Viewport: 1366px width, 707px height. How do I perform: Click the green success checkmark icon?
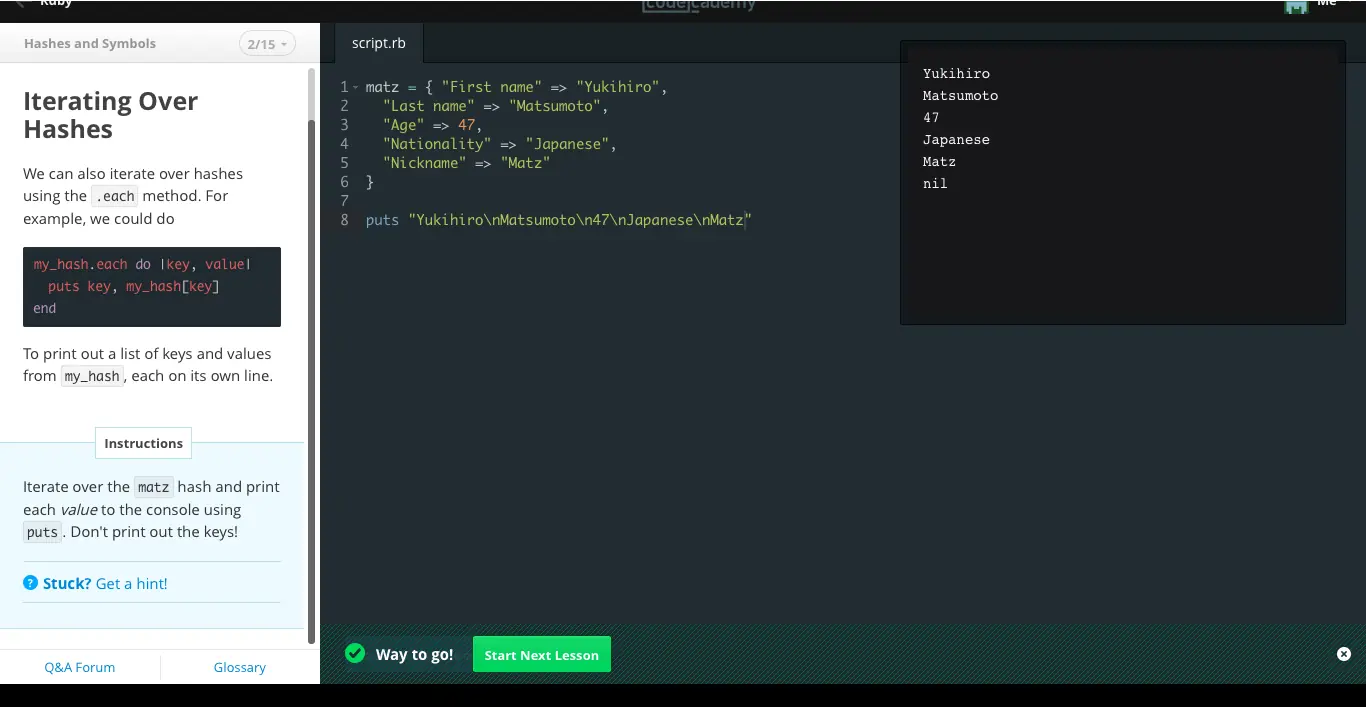(x=355, y=653)
